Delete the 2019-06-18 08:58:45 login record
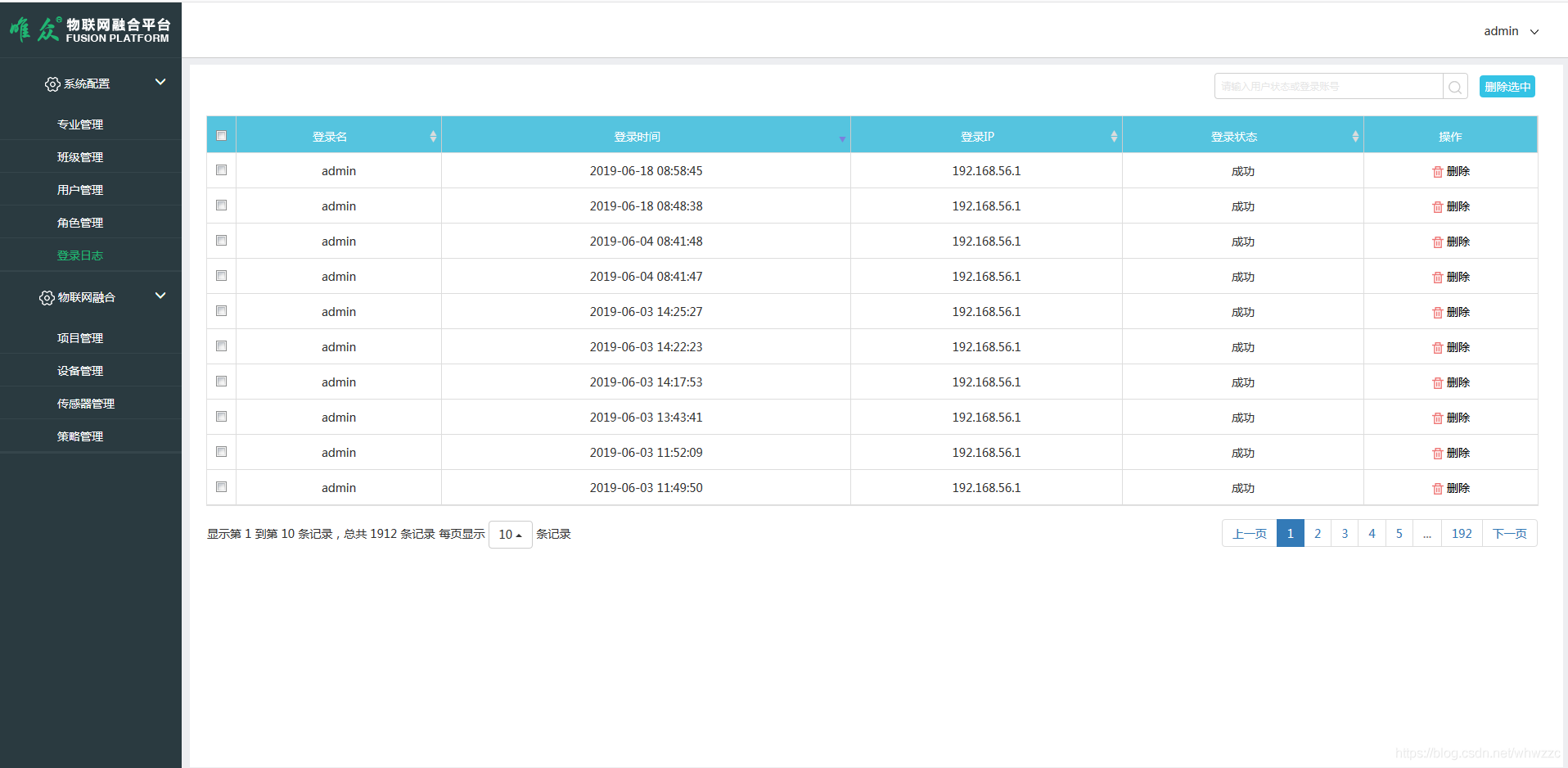The image size is (1568, 768). pyautogui.click(x=1450, y=171)
